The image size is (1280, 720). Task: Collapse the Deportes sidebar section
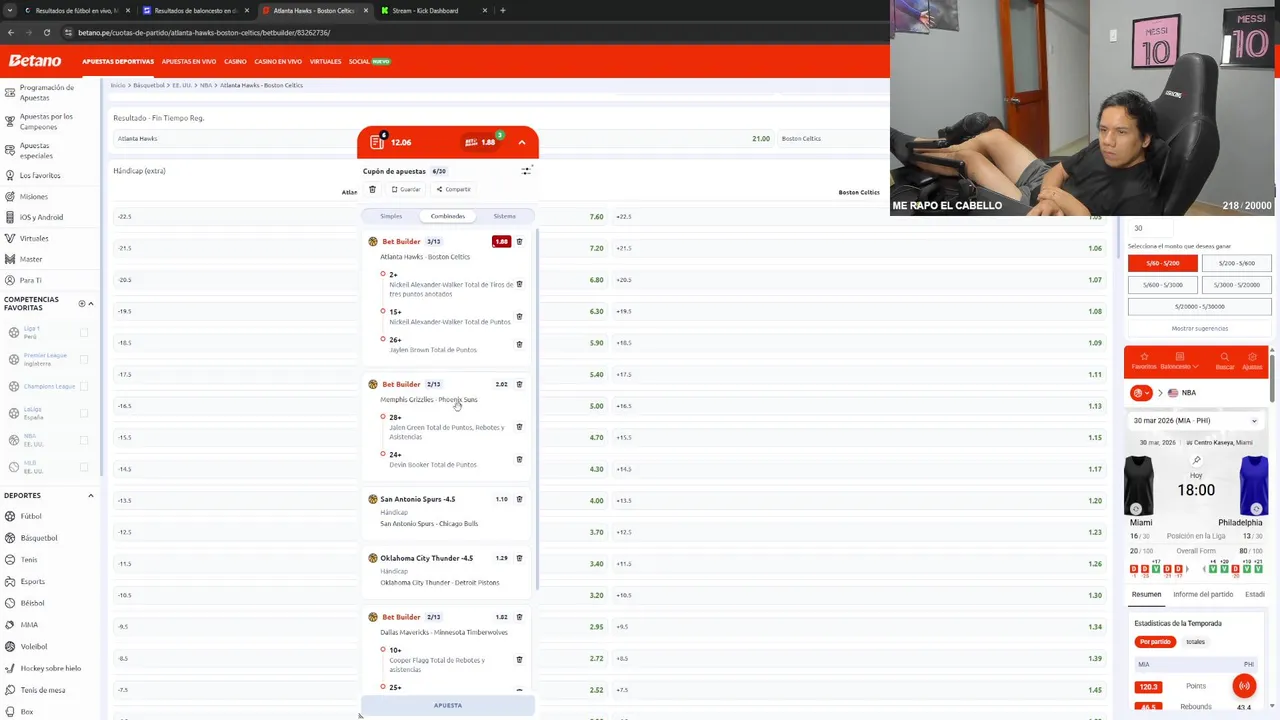pos(91,495)
